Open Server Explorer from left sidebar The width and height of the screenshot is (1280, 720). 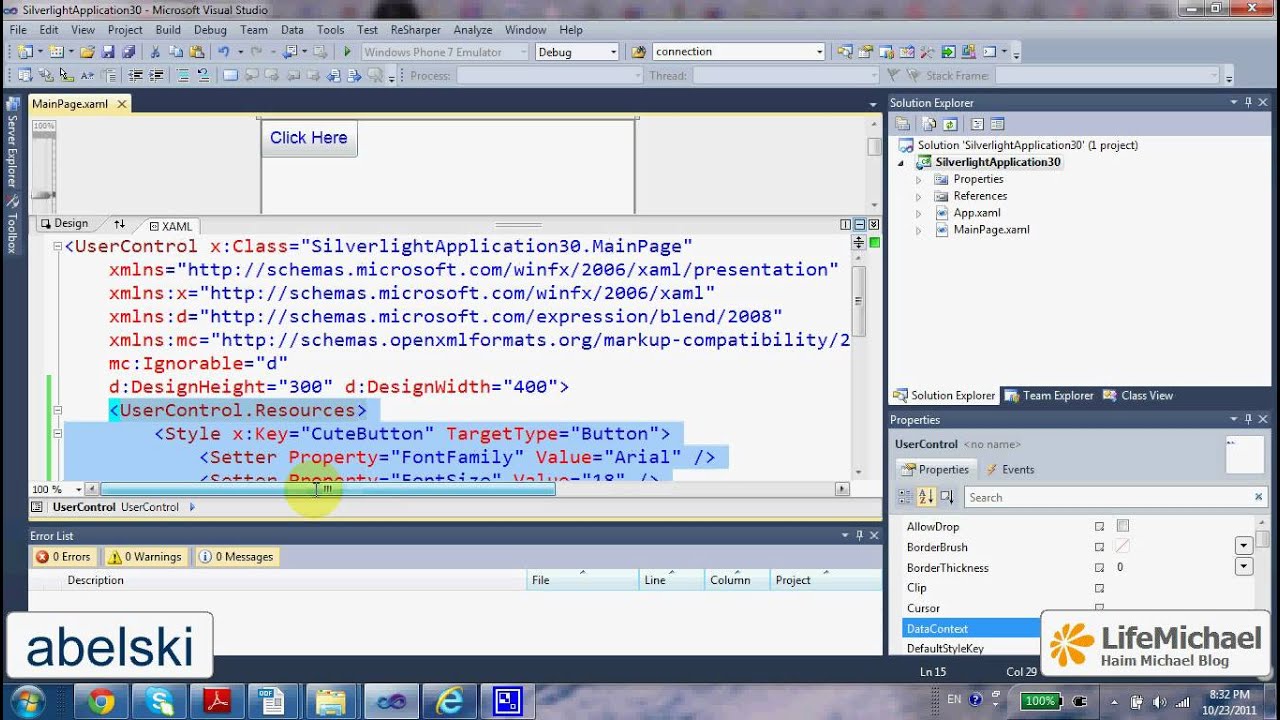click(12, 143)
